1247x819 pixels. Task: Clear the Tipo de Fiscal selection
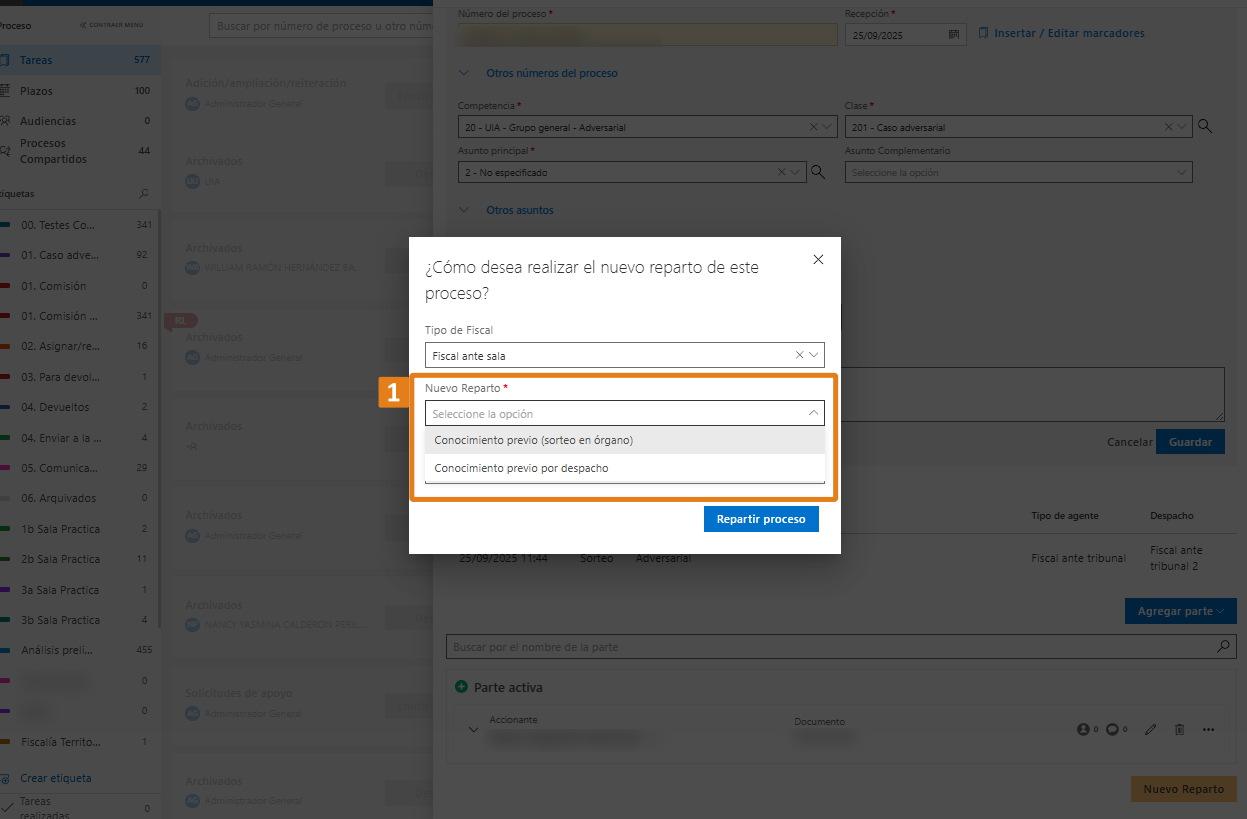pos(799,355)
